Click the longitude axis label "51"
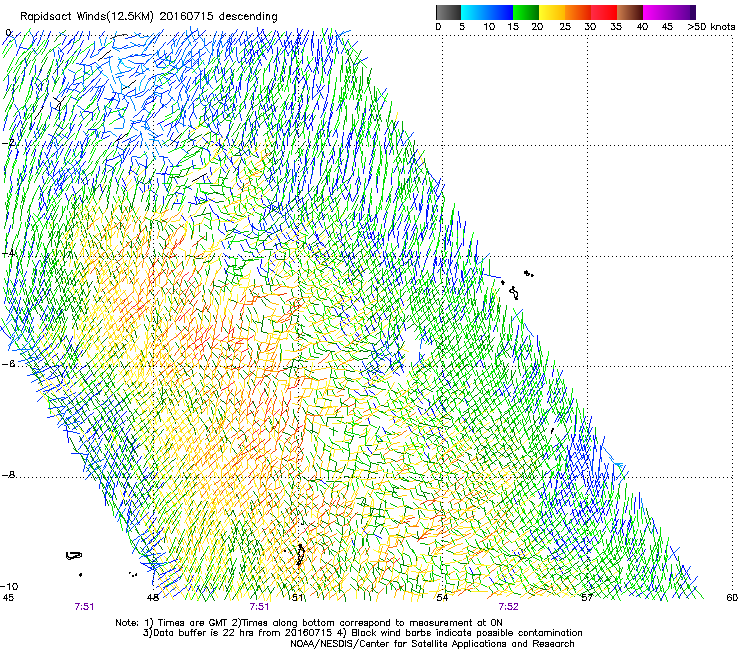 click(297, 597)
